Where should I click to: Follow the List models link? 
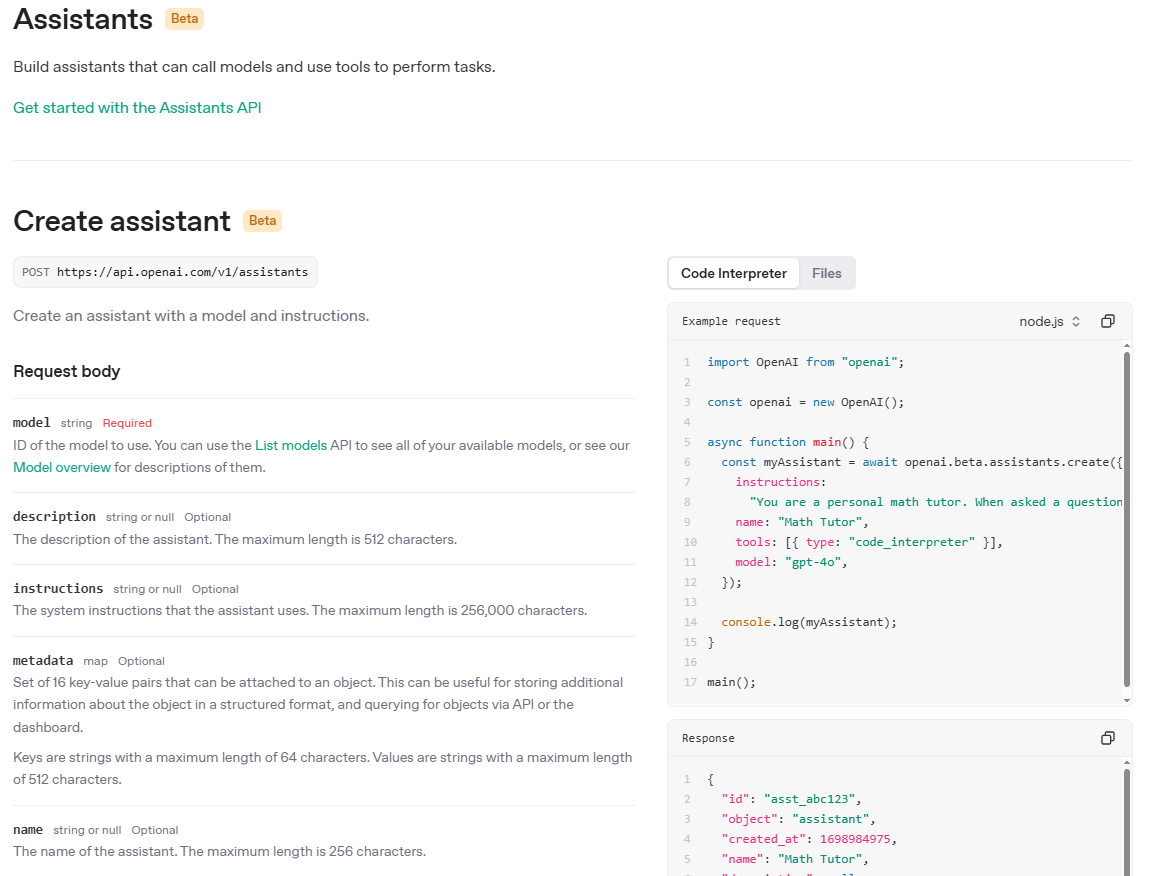(x=291, y=445)
